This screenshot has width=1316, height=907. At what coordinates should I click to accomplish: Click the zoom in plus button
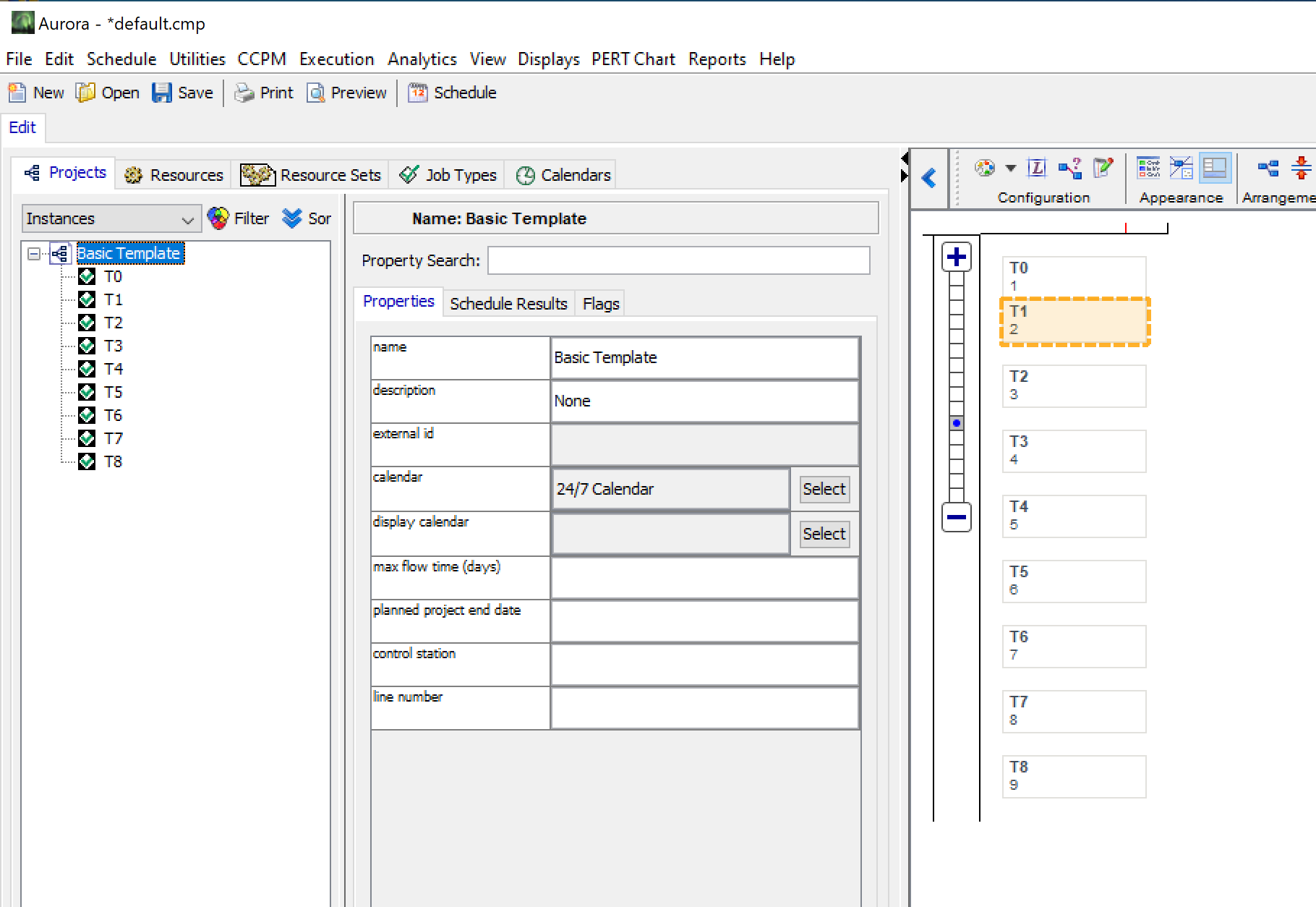tap(956, 257)
